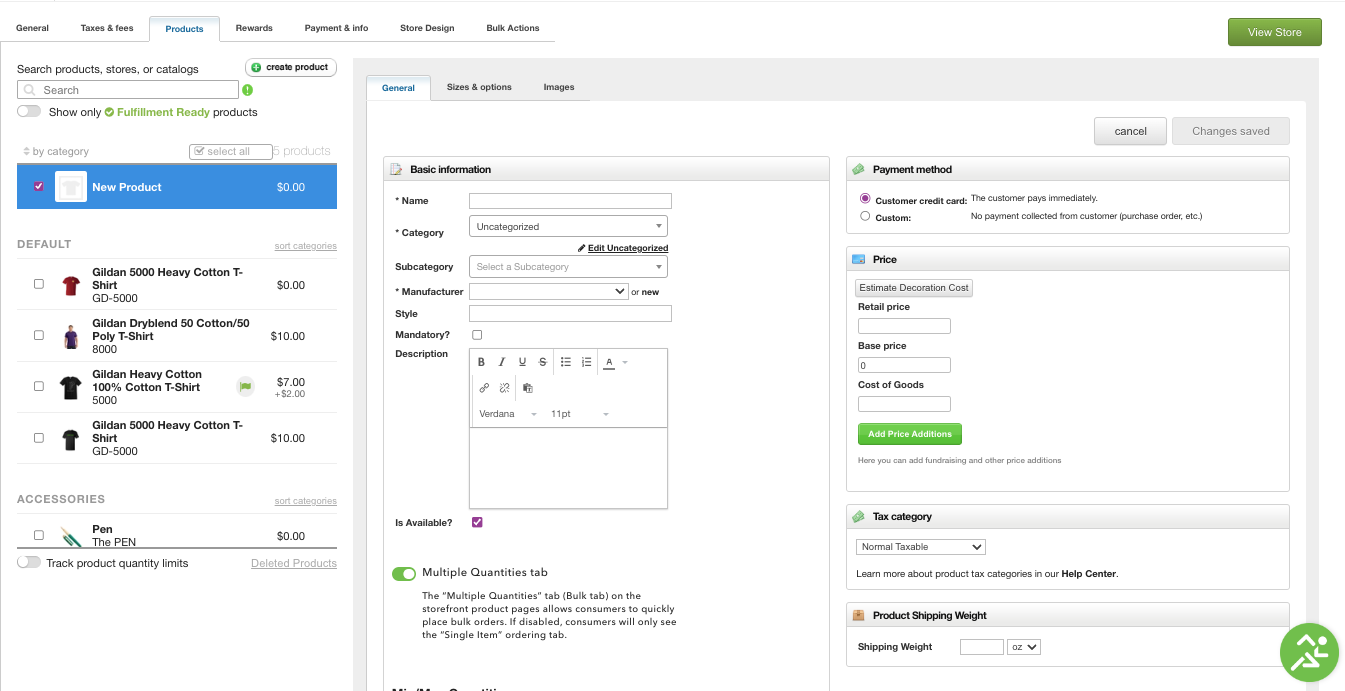Open the Store Design tab
Viewport: 1345px width, 691px height.
click(x=427, y=28)
